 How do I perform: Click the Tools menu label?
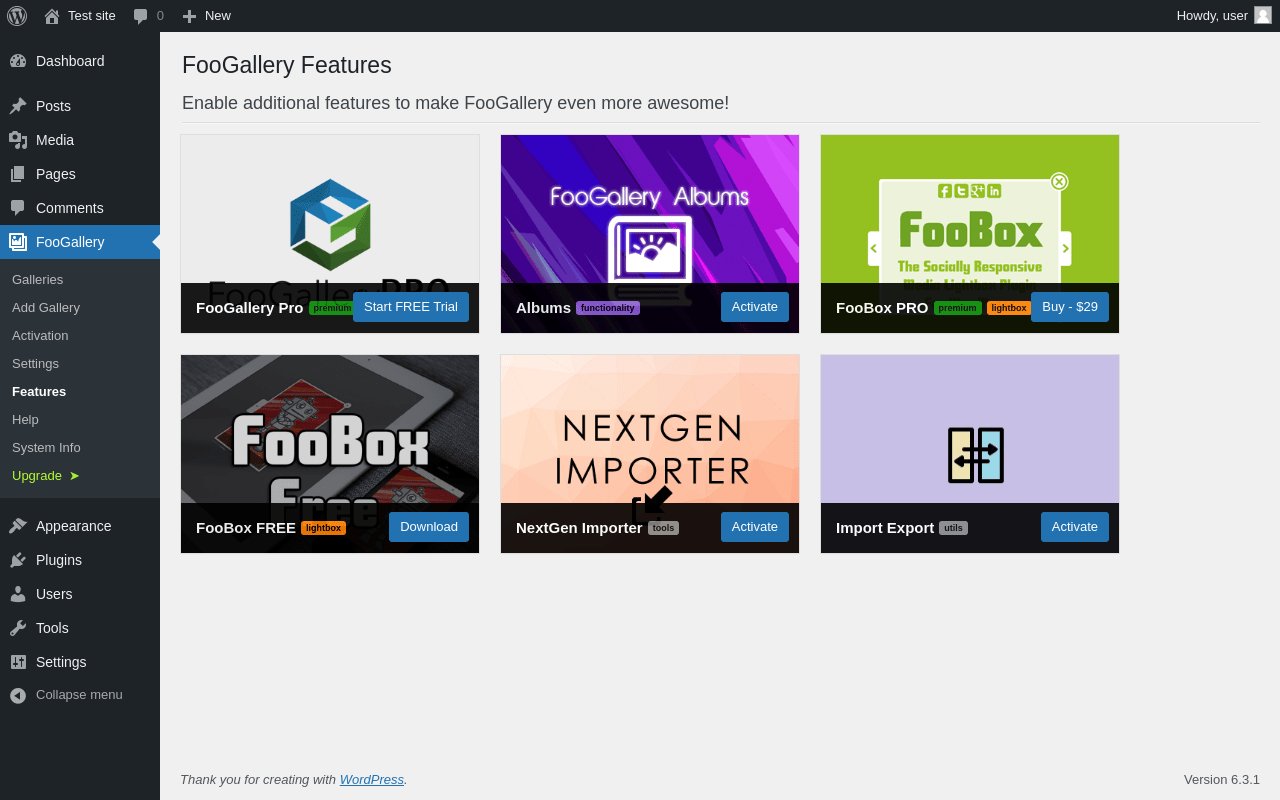[x=52, y=628]
